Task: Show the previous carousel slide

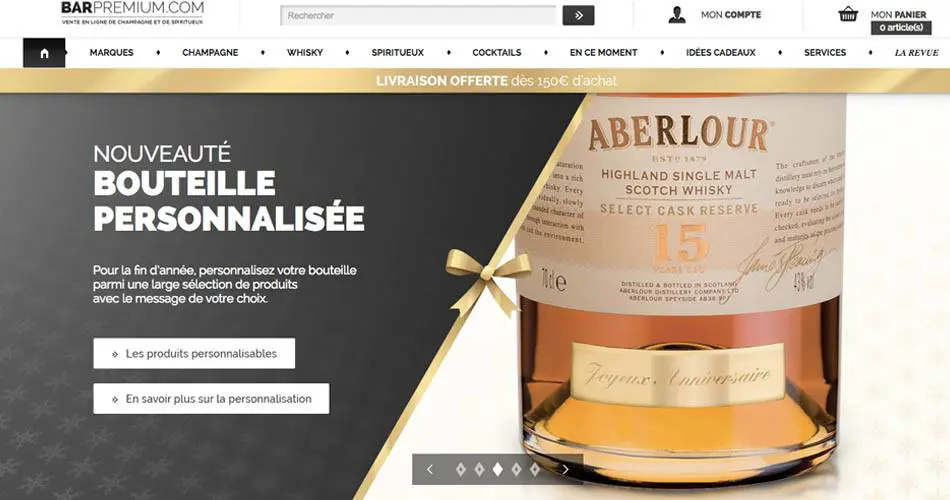Action: pos(430,469)
